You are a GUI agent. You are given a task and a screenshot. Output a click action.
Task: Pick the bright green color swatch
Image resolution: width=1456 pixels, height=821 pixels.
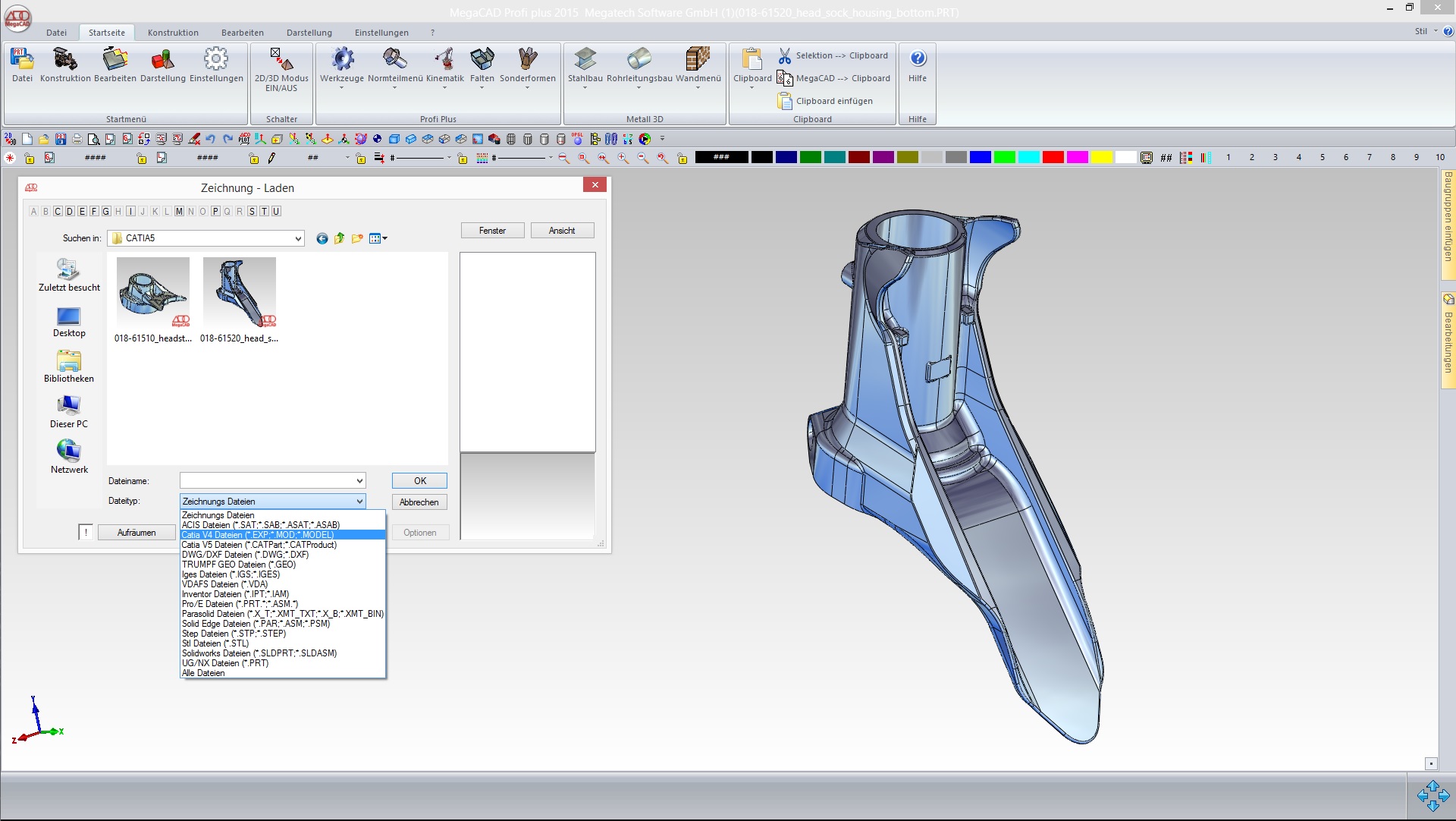coord(1004,158)
